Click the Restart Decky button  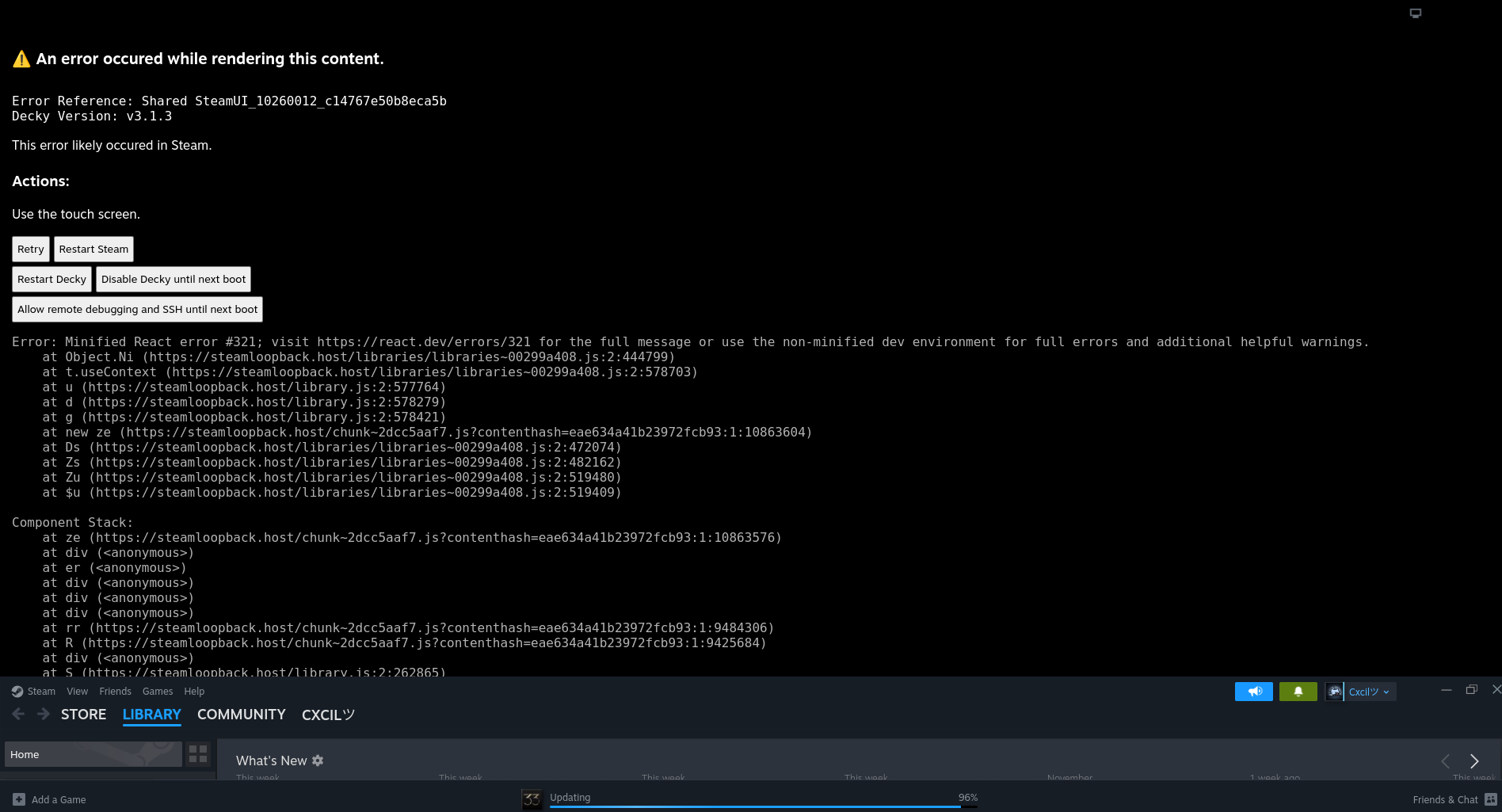[x=51, y=279]
